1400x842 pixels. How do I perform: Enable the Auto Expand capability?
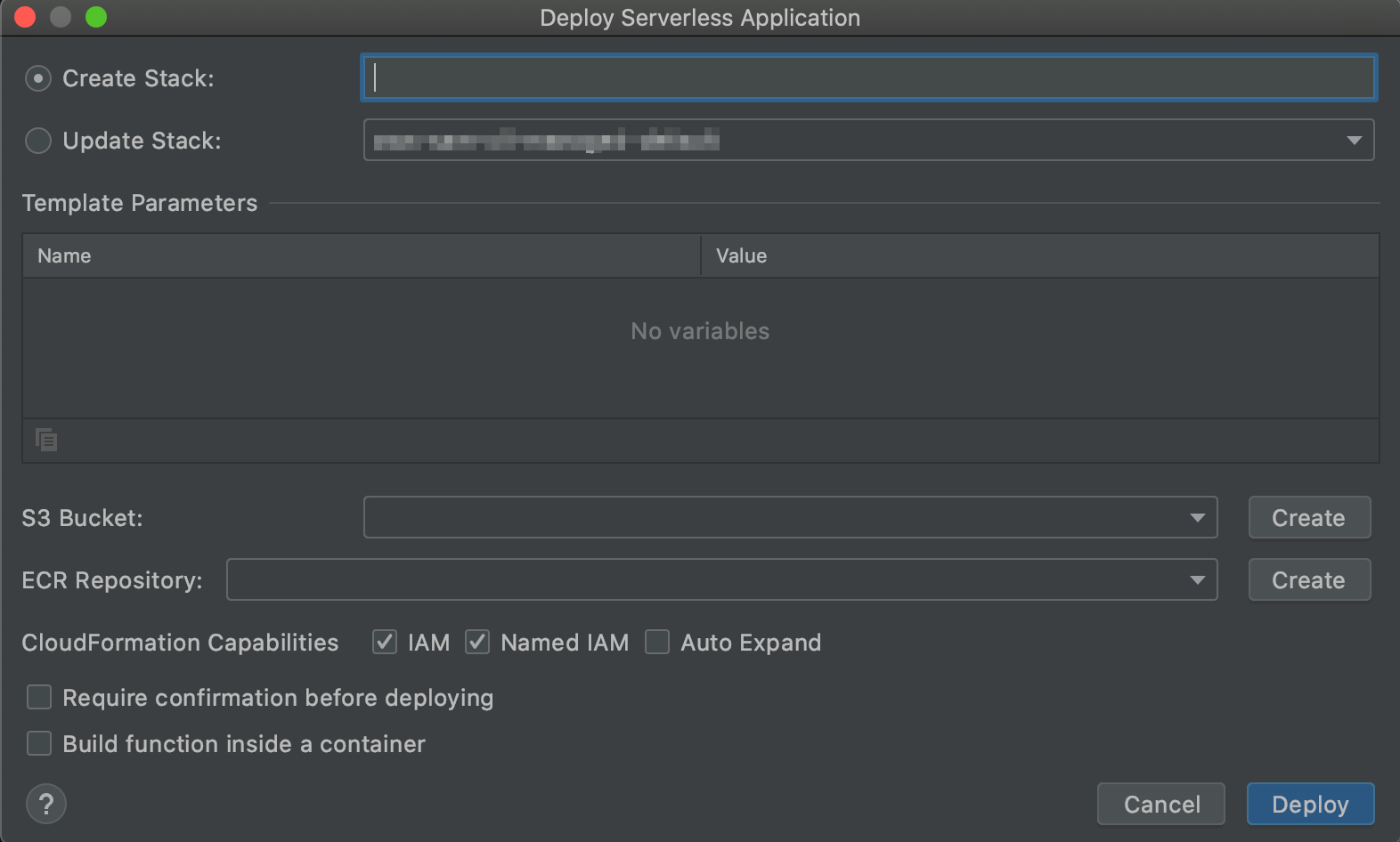(x=657, y=642)
